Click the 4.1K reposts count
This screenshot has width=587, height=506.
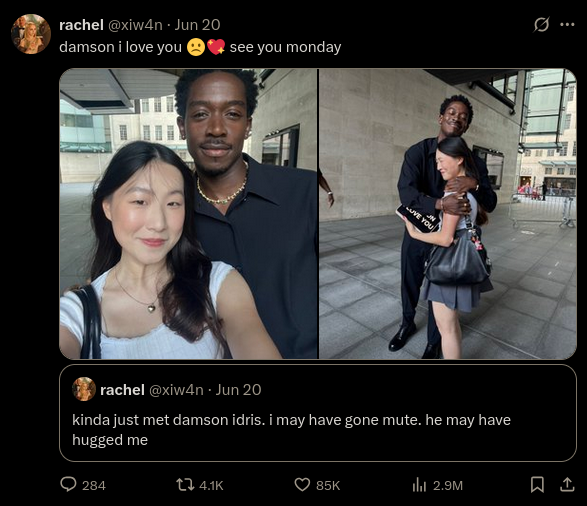[x=211, y=485]
